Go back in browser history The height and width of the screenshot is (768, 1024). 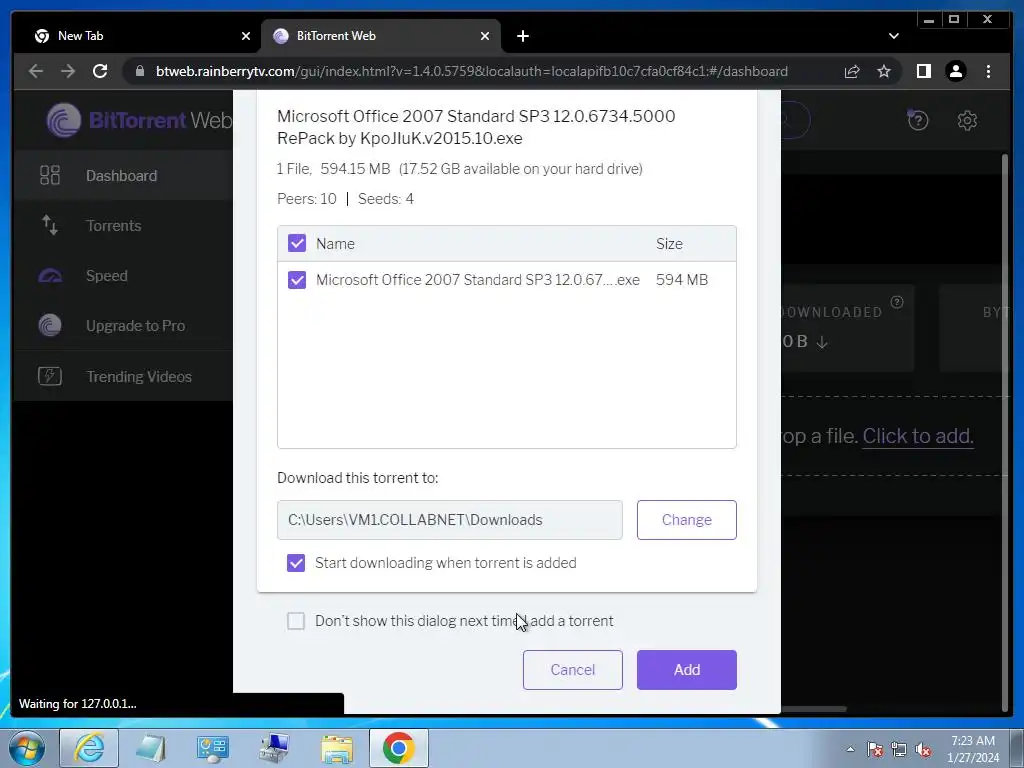pyautogui.click(x=36, y=71)
